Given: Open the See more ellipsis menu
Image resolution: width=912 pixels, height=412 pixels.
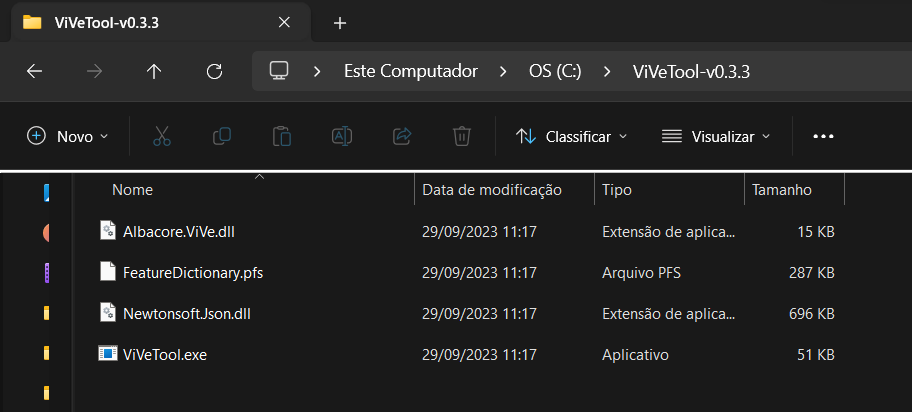Looking at the screenshot, I should (824, 137).
